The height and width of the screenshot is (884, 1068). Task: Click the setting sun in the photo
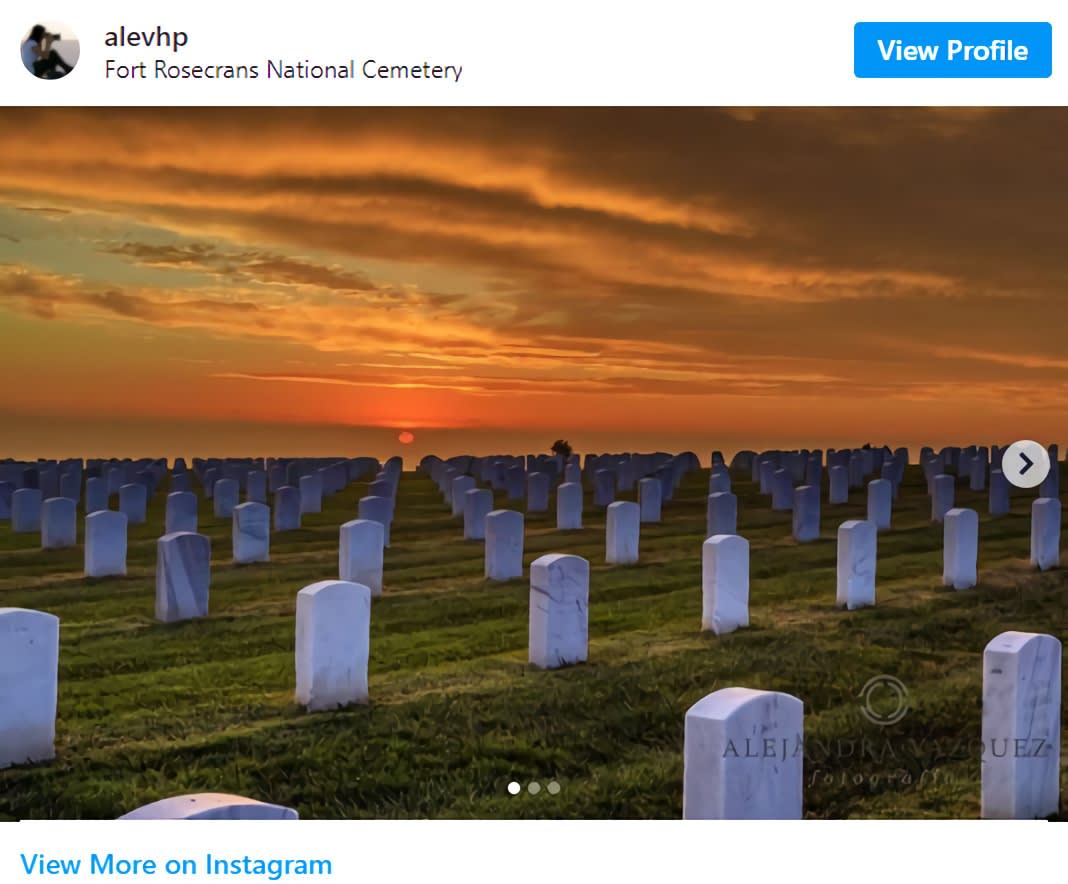tap(406, 437)
